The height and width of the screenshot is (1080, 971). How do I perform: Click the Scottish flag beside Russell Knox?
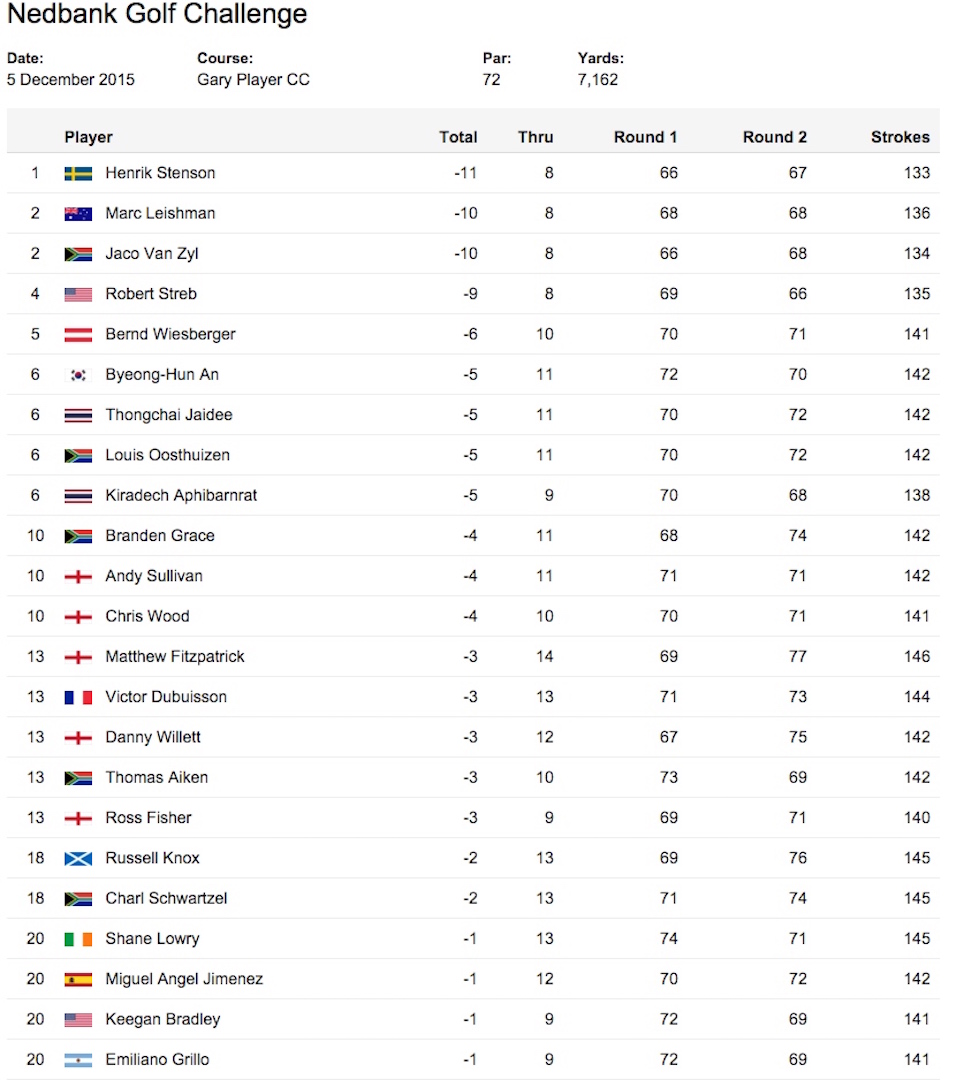click(78, 859)
